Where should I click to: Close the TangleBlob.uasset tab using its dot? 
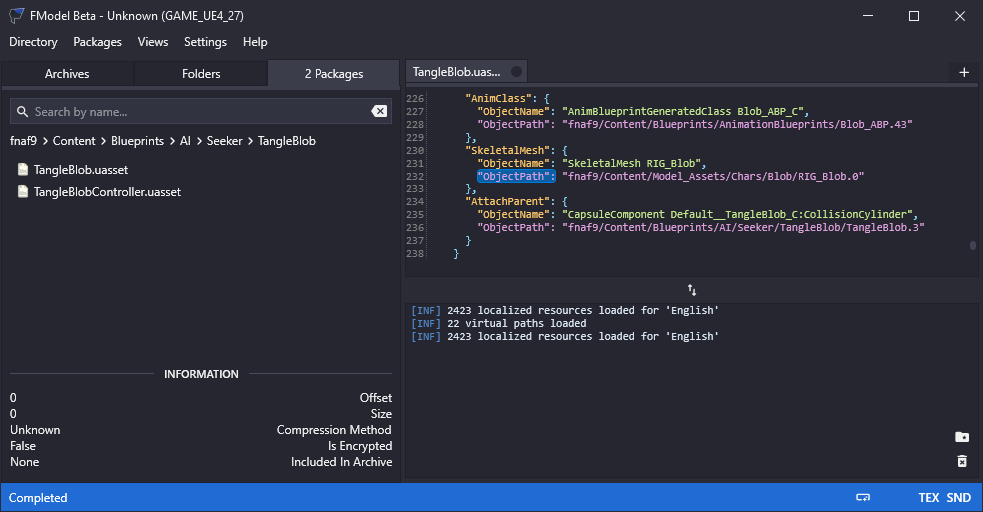tap(516, 72)
